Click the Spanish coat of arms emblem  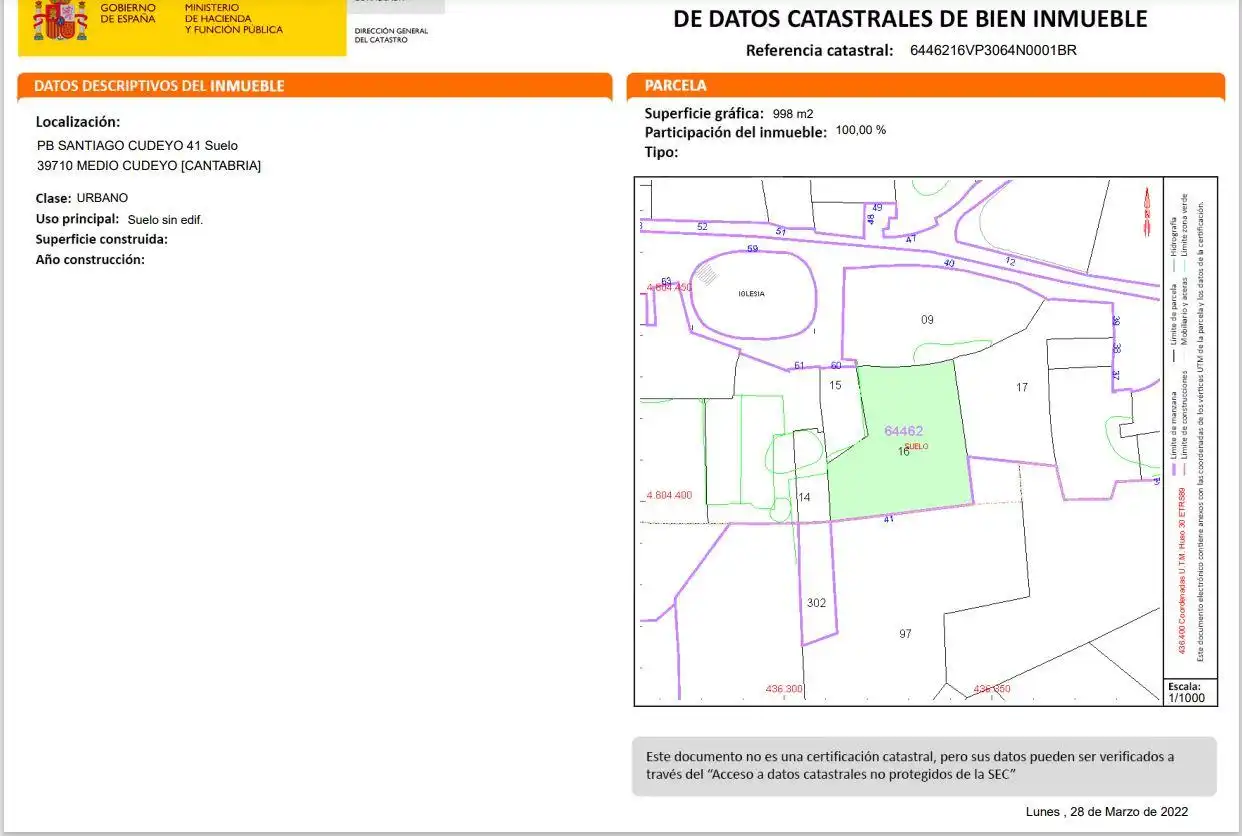click(x=60, y=20)
